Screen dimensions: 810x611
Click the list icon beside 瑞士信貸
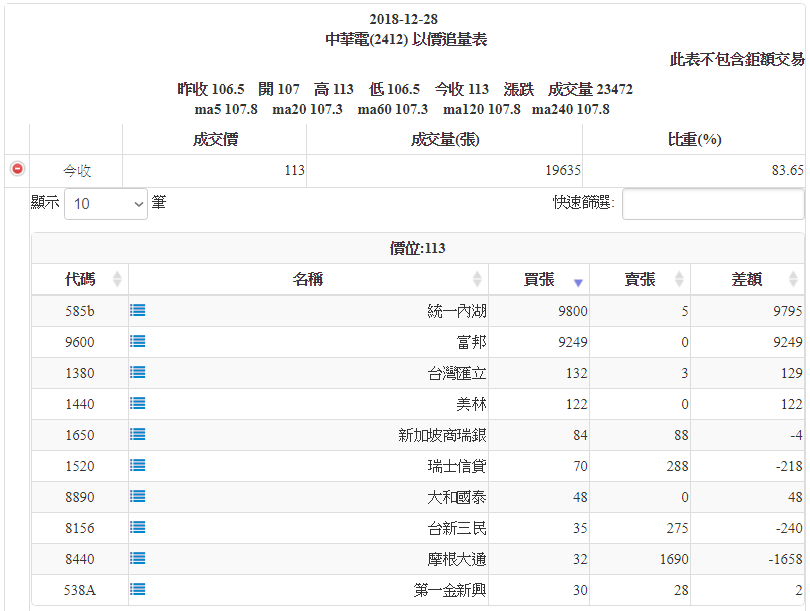138,466
